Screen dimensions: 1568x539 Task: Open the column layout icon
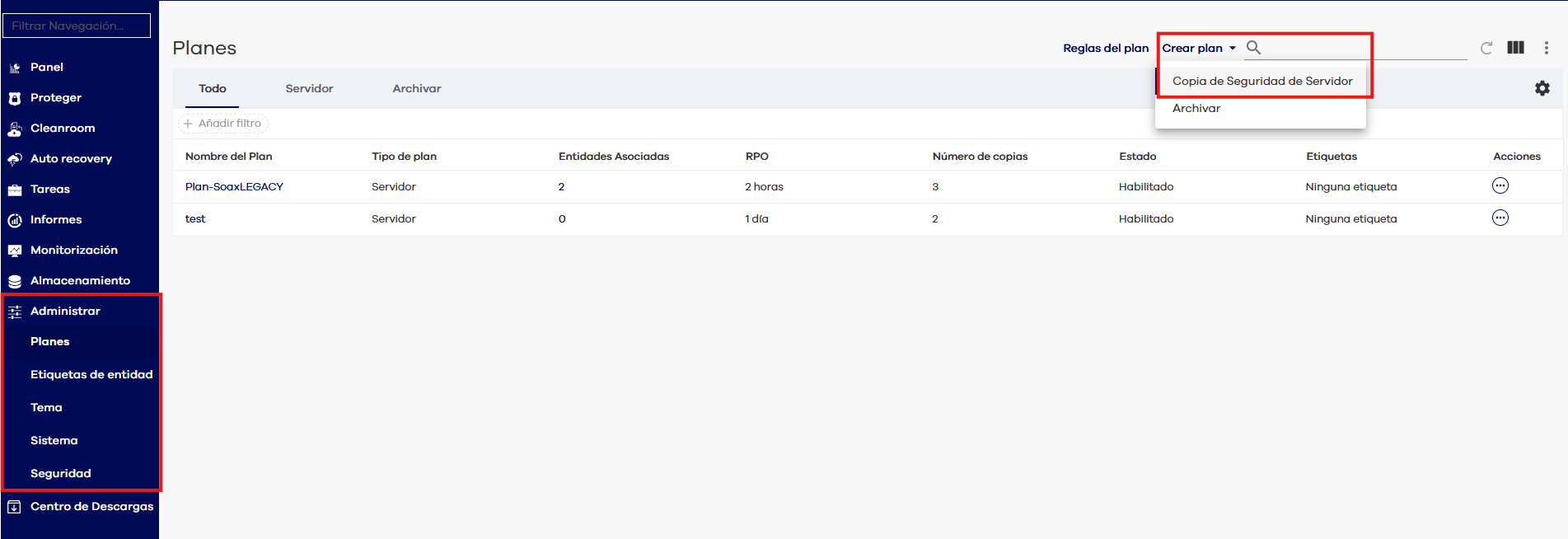click(x=1515, y=48)
